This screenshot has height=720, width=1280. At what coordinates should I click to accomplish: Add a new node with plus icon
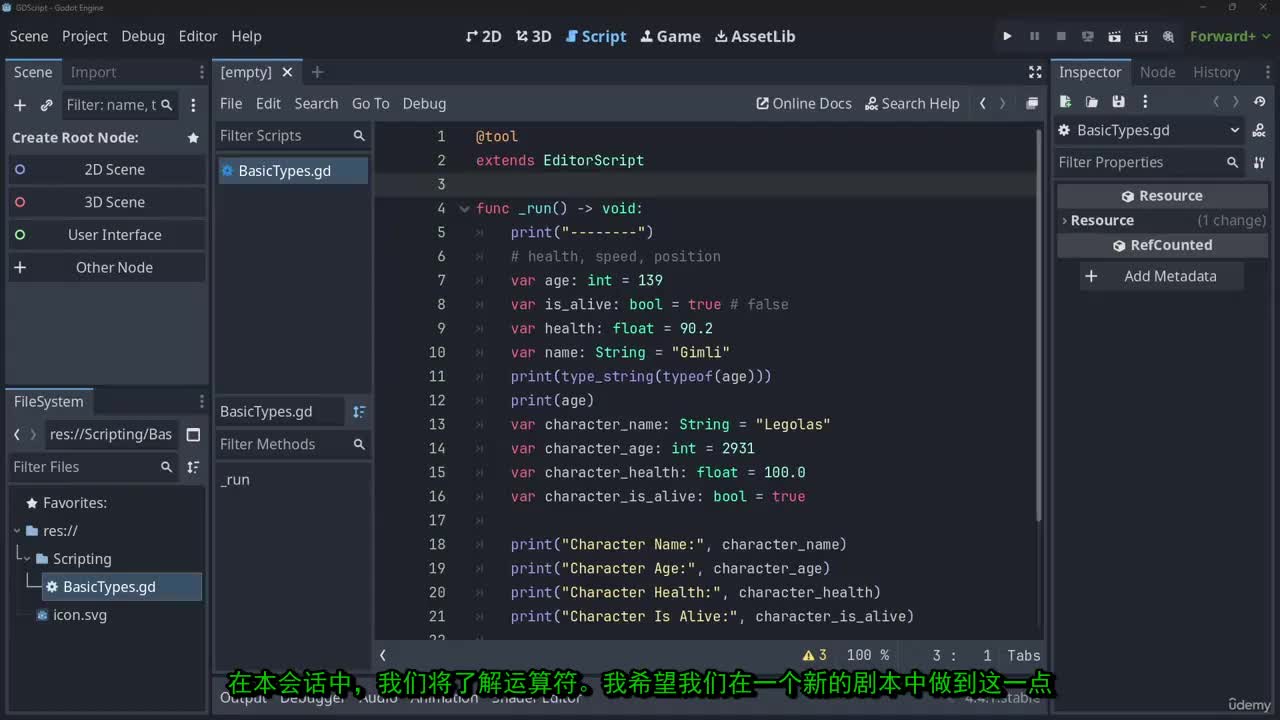click(20, 105)
